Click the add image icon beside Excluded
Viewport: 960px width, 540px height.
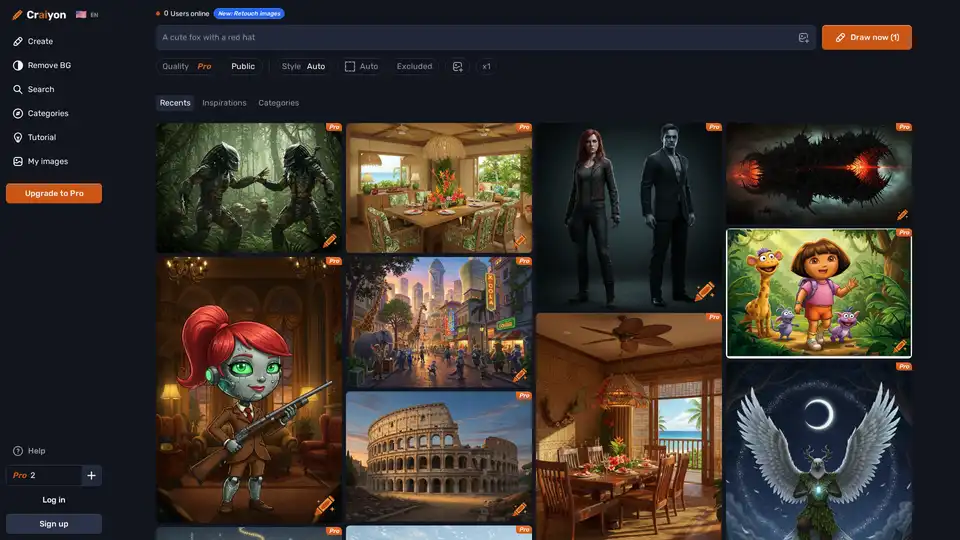(x=457, y=66)
